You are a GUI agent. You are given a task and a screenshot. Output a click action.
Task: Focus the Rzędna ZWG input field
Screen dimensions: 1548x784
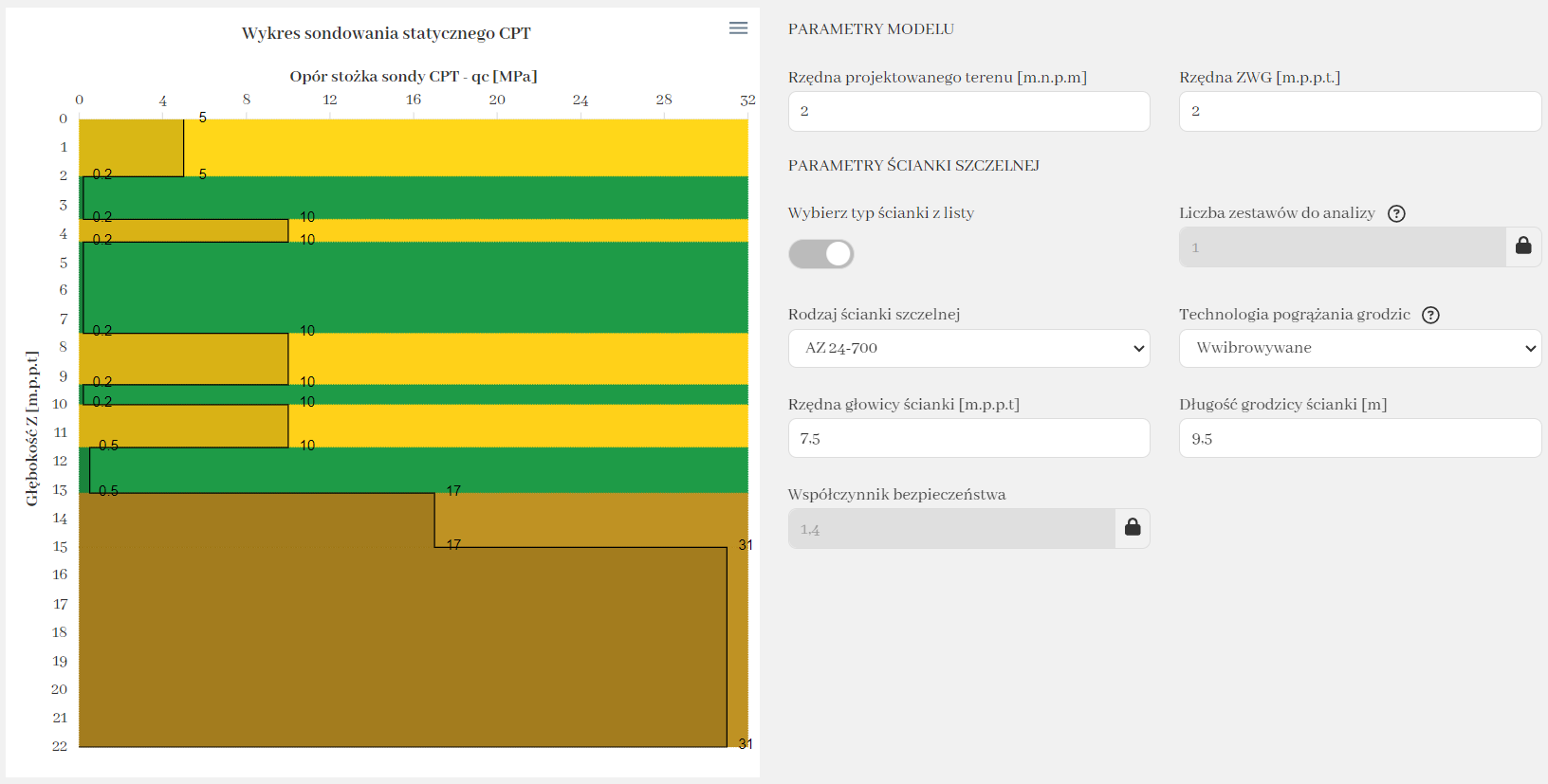[x=1359, y=111]
